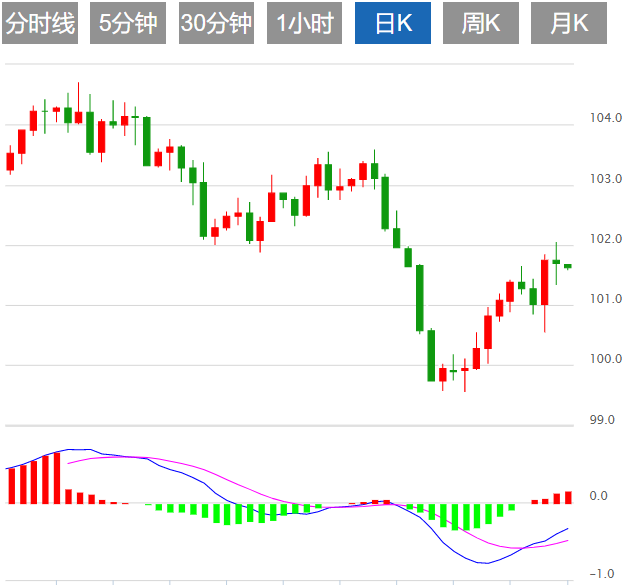
Task: Click the MACD 0.0 axis label
Action: coord(600,496)
